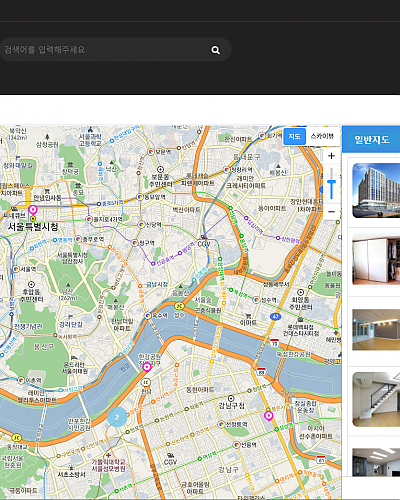
Task: Click the blue cluster marker labeled 2
Action: 117,417
